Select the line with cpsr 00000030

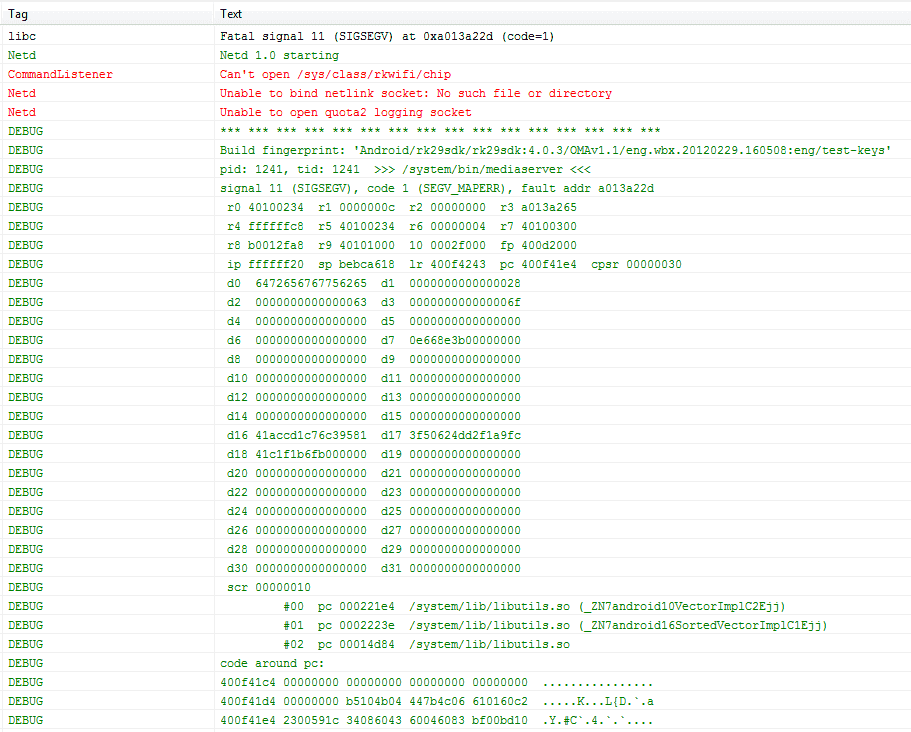(456, 264)
